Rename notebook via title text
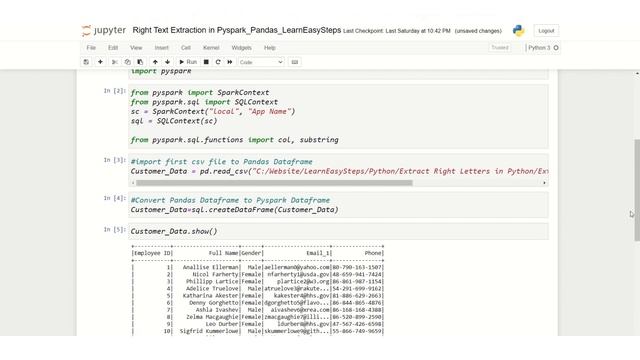The height and width of the screenshot is (360, 640). [x=237, y=30]
